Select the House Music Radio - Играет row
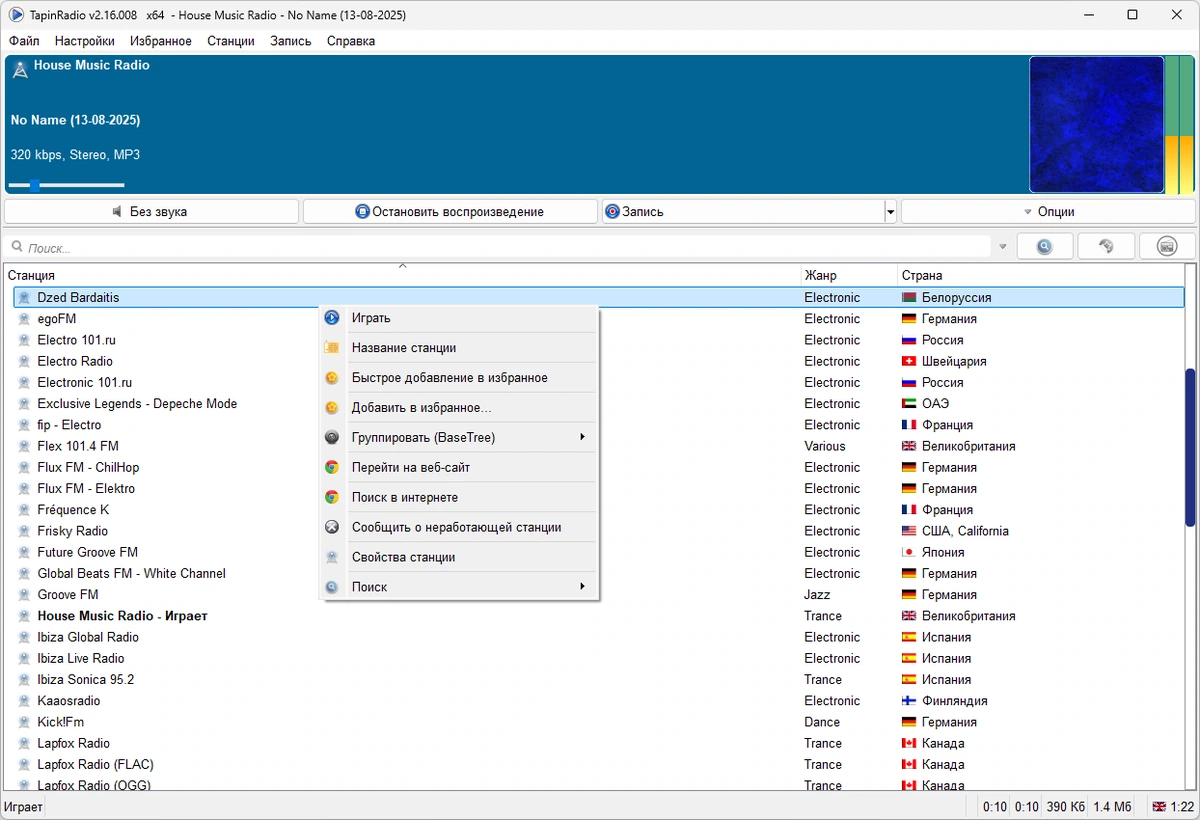1200x820 pixels. [x=598, y=616]
